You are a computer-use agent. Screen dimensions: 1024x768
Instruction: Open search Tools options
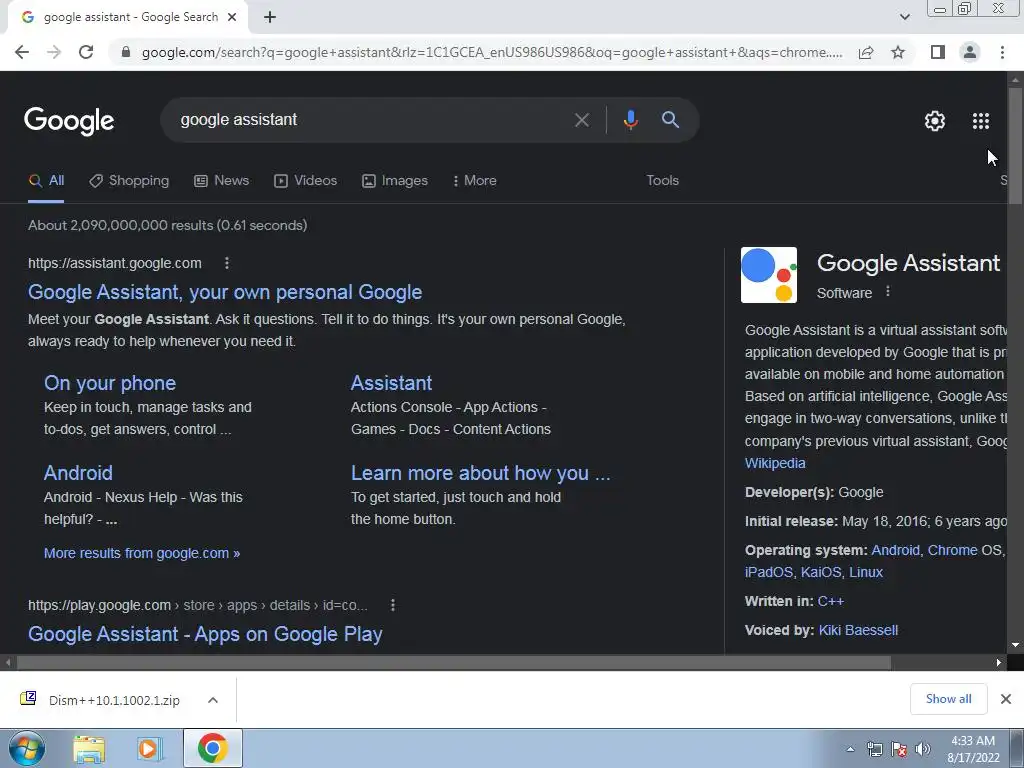point(662,181)
